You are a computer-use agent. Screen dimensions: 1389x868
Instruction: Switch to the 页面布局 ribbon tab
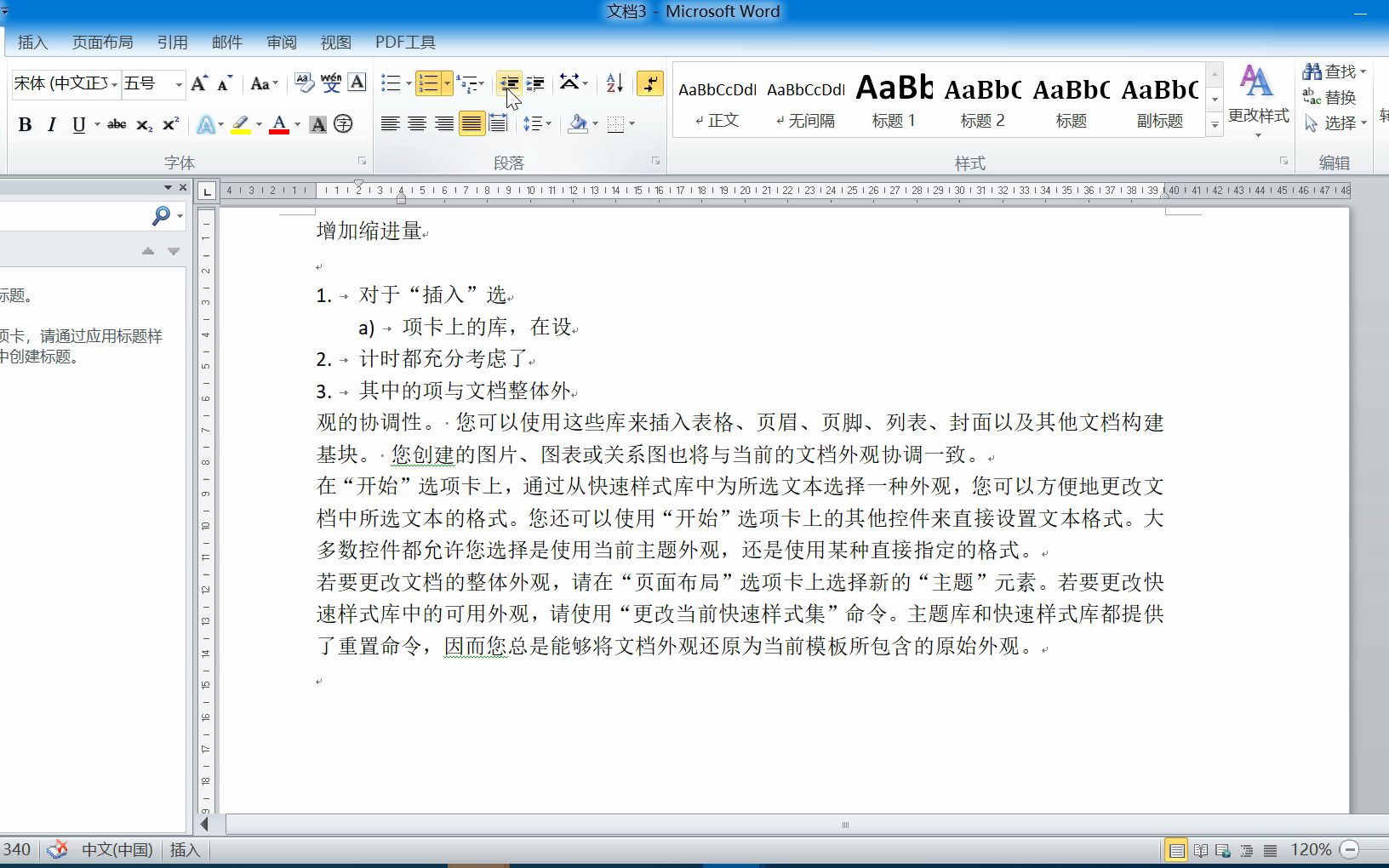tap(103, 42)
